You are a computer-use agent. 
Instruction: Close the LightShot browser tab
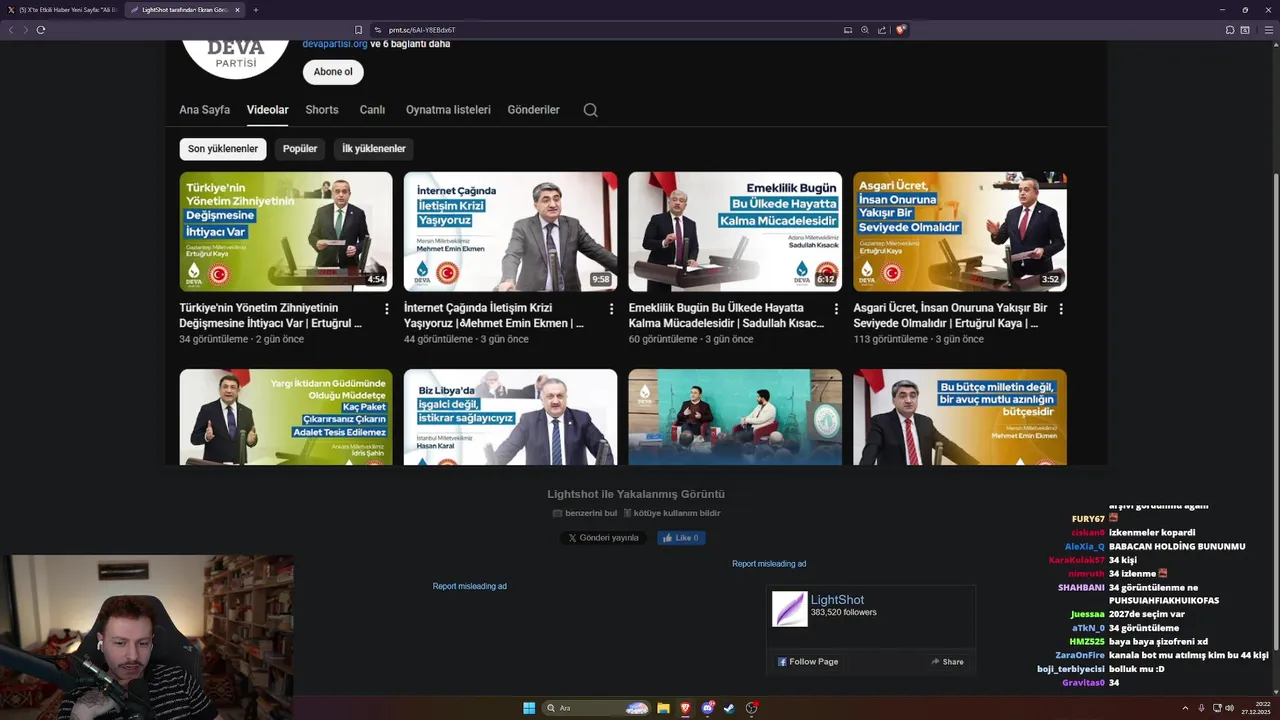click(x=237, y=10)
